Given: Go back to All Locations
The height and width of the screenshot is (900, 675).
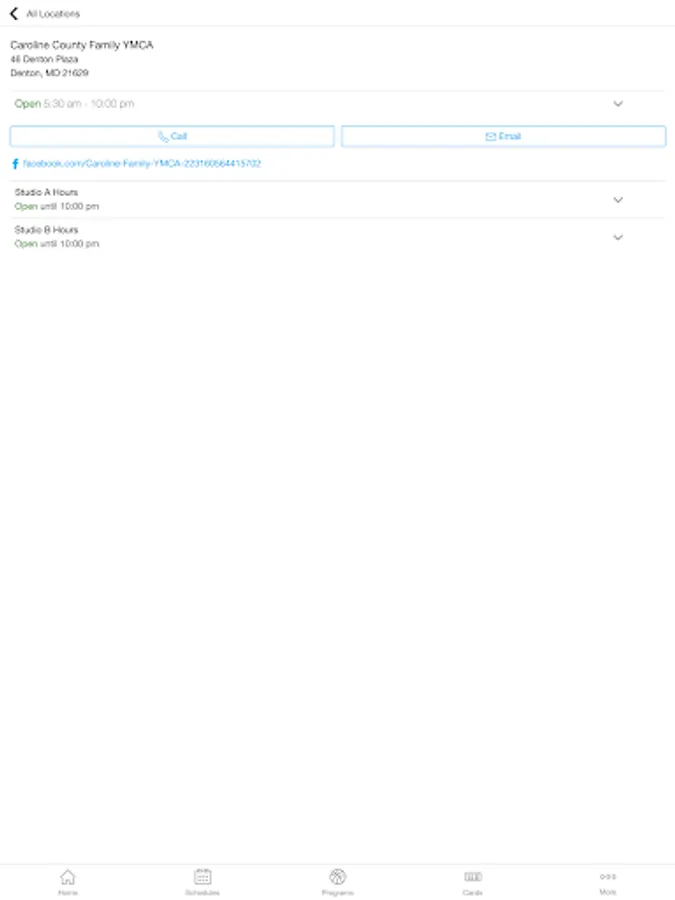Looking at the screenshot, I should pos(14,13).
